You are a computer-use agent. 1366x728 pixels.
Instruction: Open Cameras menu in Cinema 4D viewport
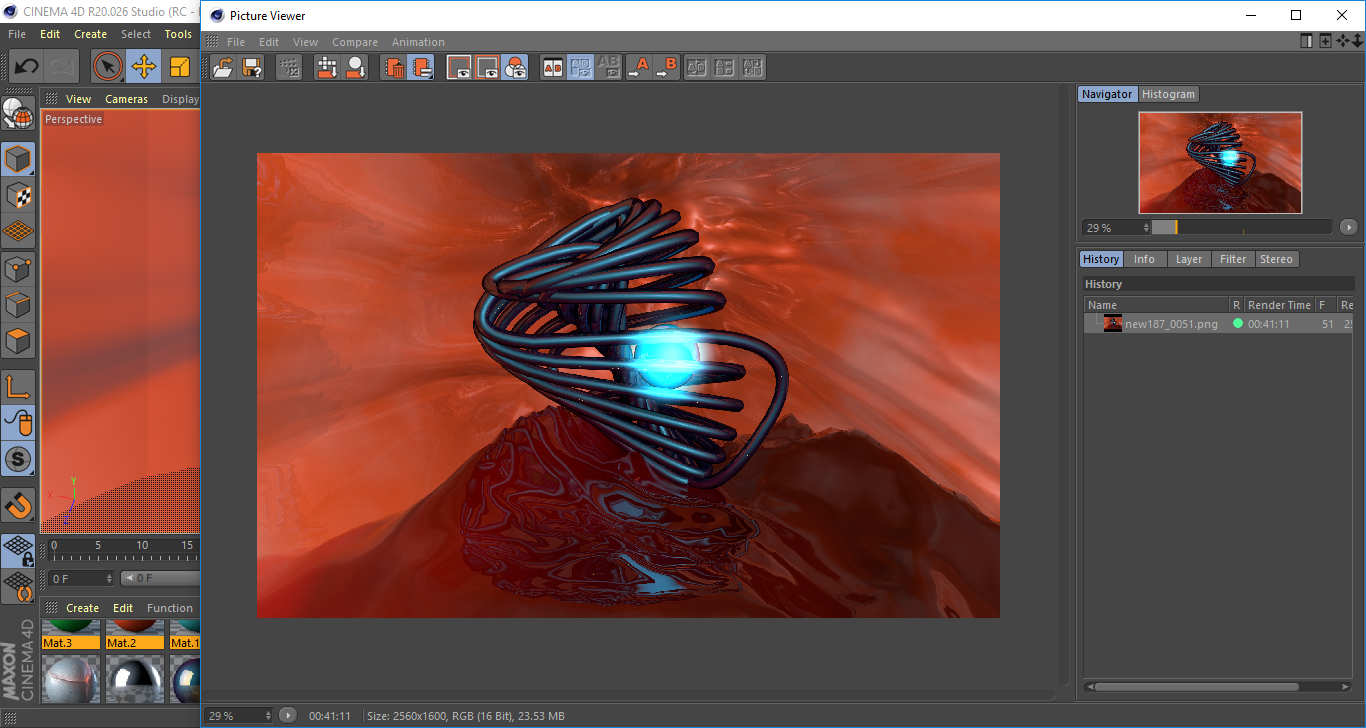pos(126,99)
